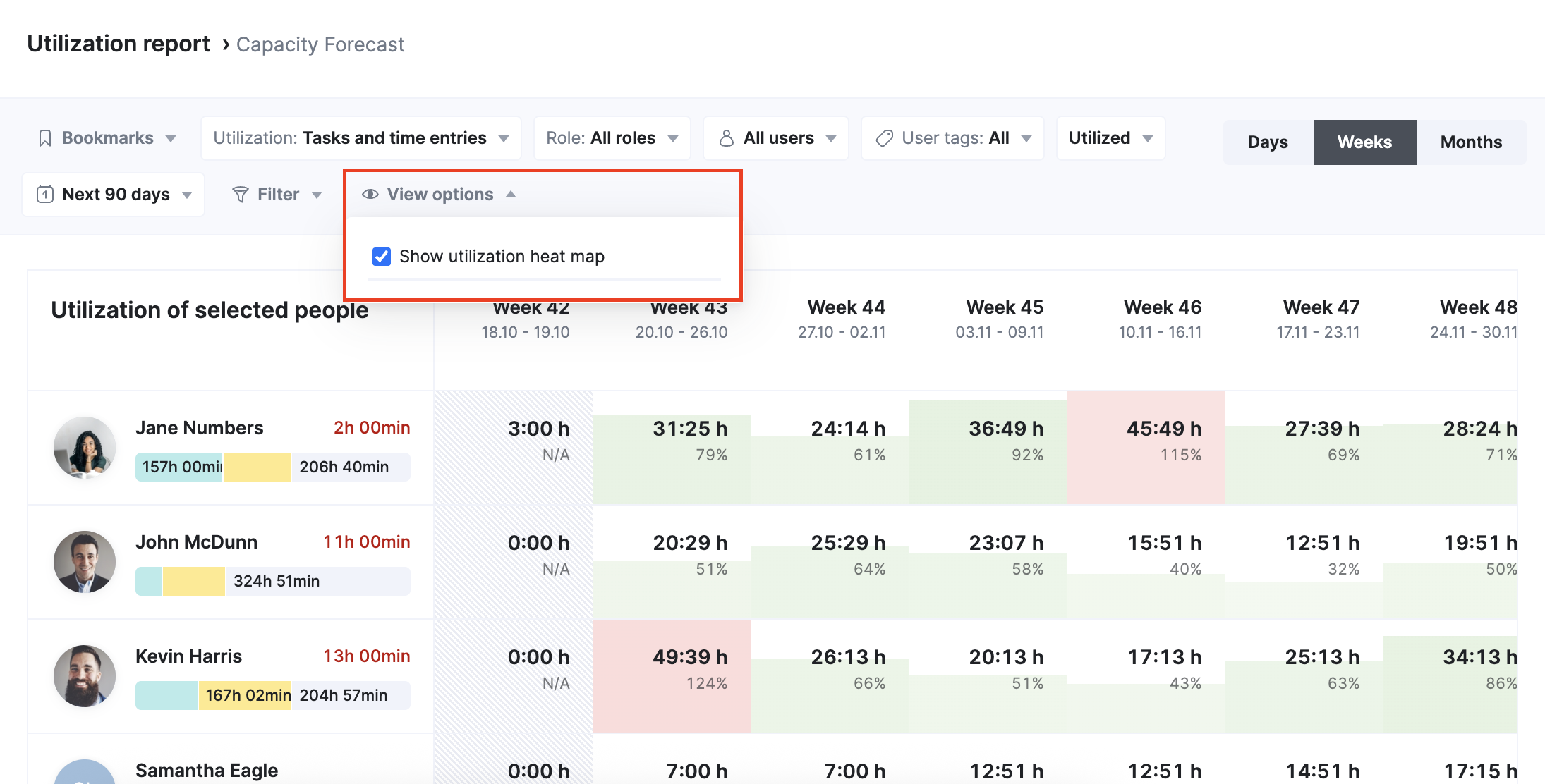Click John McDunn's red 11h 00min value
Screen dimensions: 1545x784
click(x=367, y=542)
